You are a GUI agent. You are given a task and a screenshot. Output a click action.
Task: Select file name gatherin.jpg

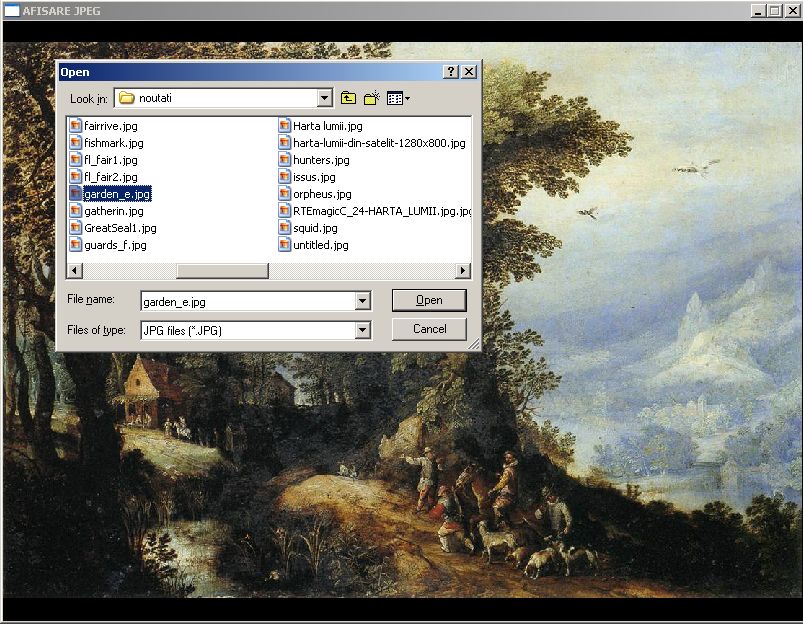[x=114, y=211]
